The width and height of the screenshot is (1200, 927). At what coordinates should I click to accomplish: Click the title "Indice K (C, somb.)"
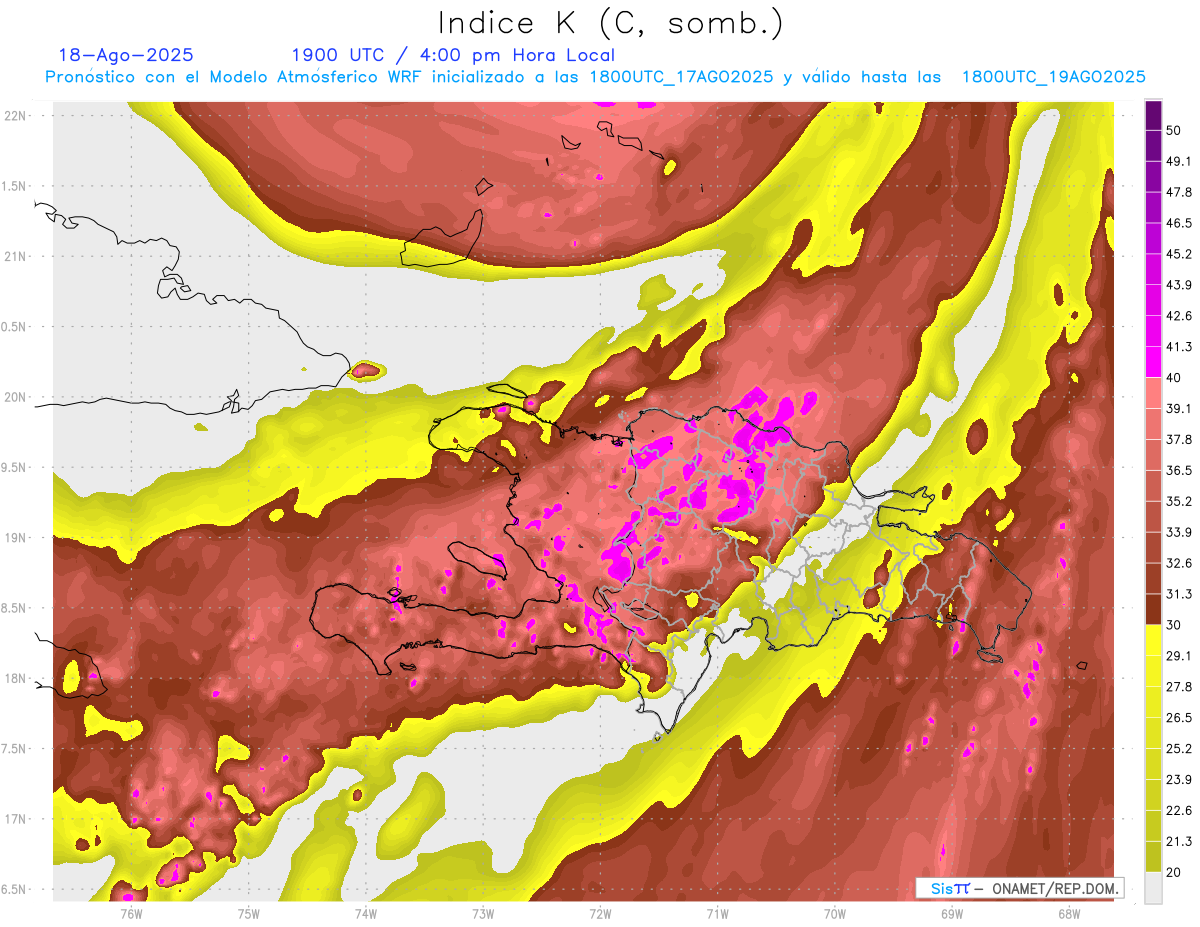click(610, 24)
